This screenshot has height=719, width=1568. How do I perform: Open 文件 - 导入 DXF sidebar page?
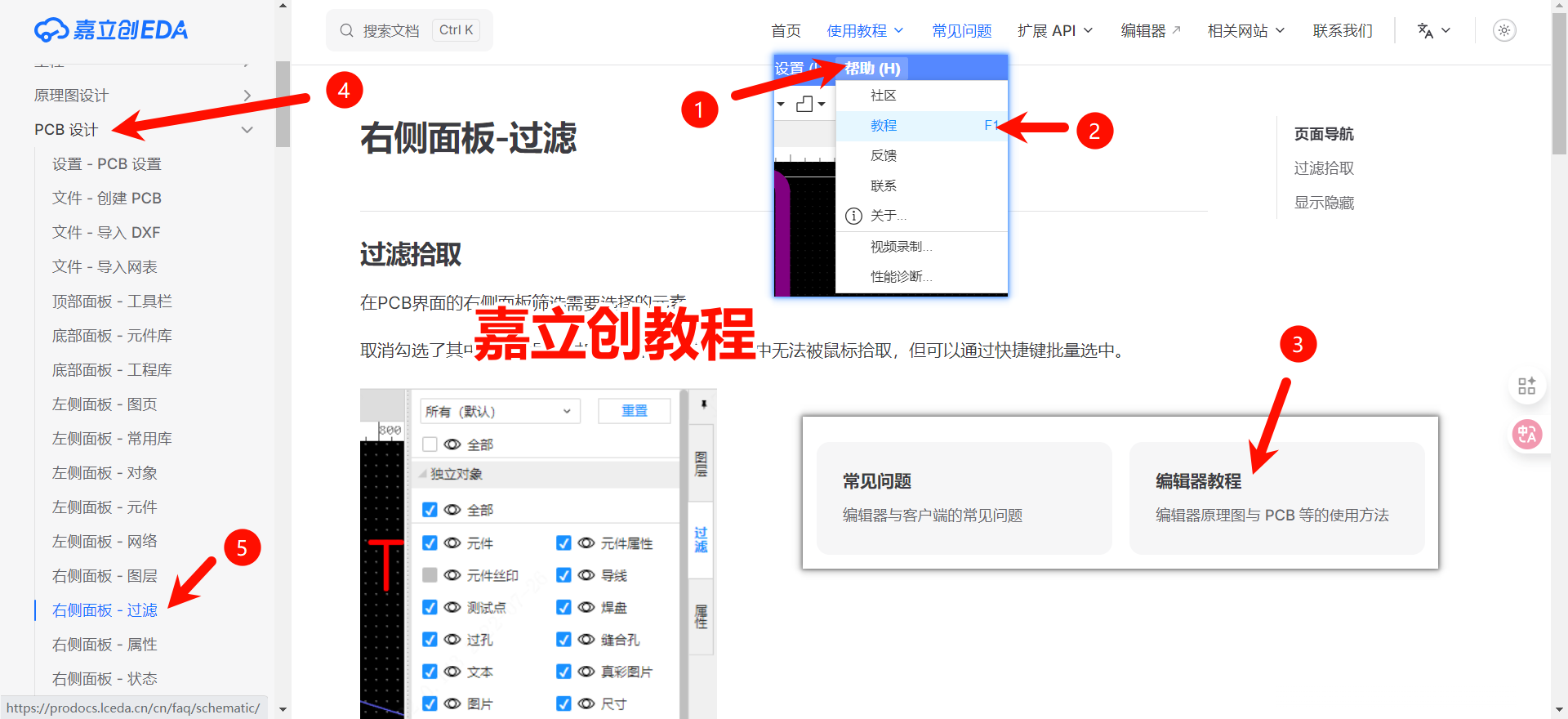pos(106,233)
